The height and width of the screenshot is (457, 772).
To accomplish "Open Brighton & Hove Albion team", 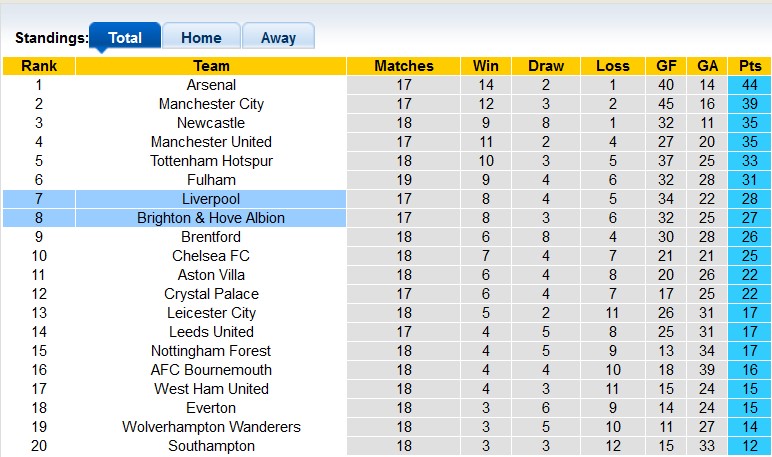I will (x=211, y=218).
